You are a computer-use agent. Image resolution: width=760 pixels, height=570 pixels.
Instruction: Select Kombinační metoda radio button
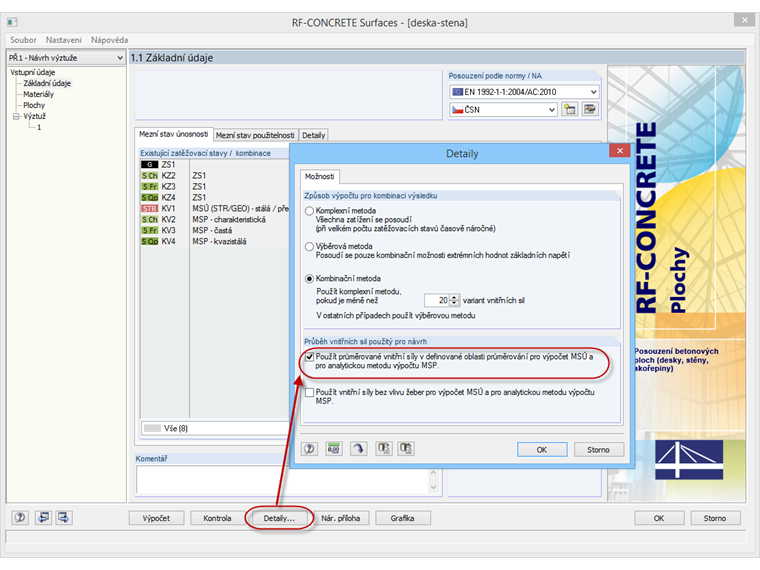click(x=309, y=279)
